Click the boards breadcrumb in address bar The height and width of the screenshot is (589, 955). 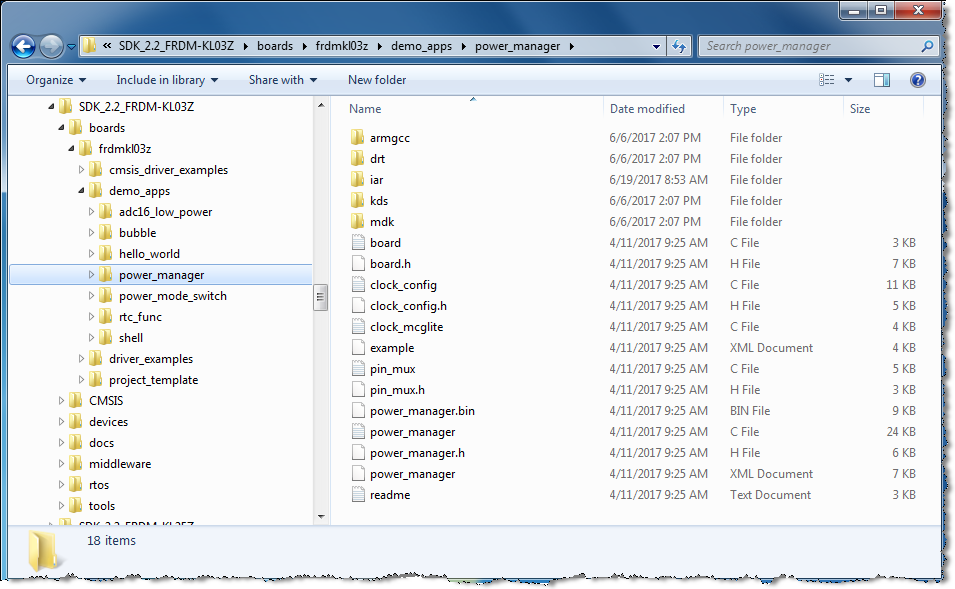point(277,46)
